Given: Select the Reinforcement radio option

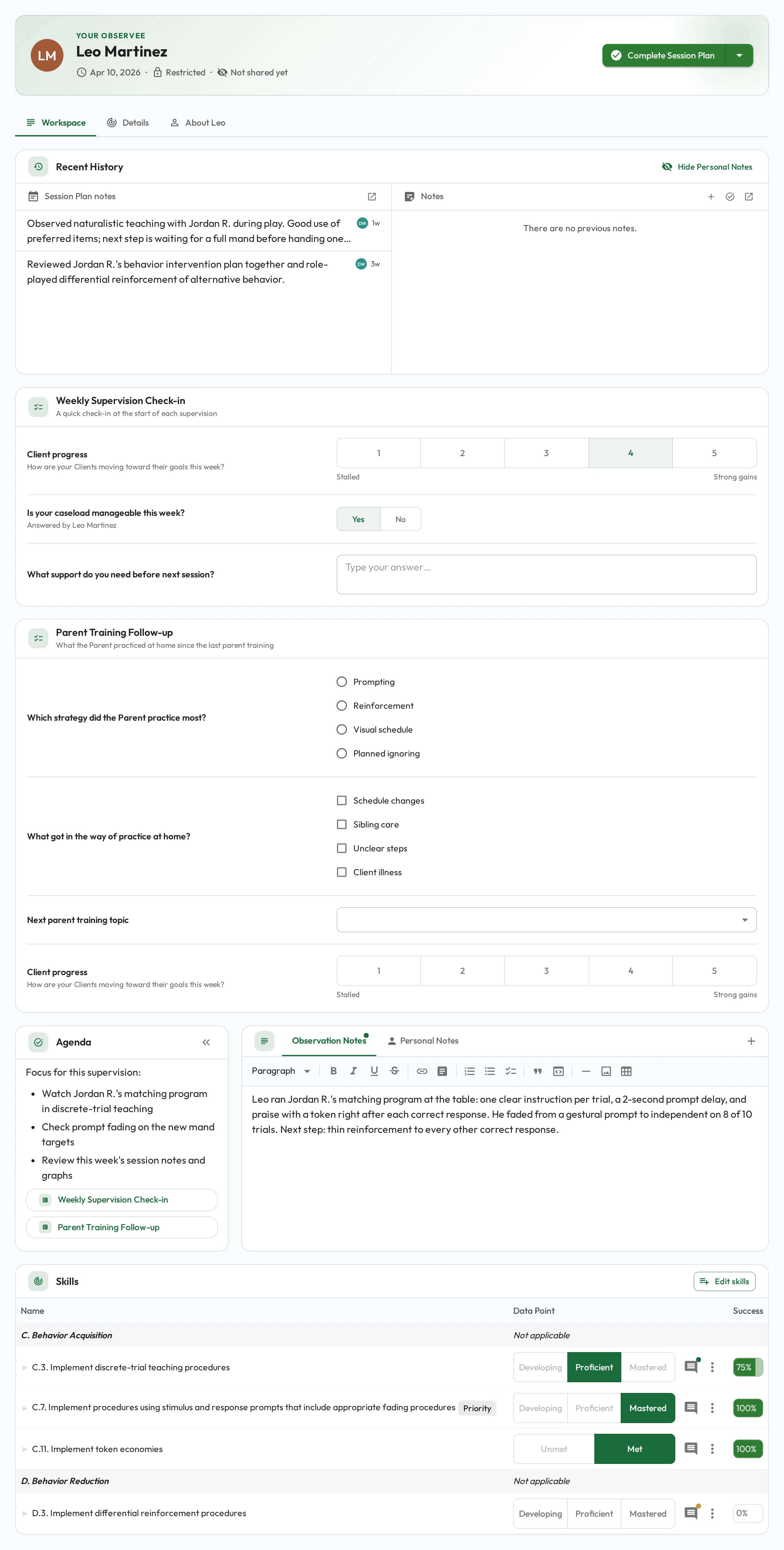Looking at the screenshot, I should [x=342, y=706].
